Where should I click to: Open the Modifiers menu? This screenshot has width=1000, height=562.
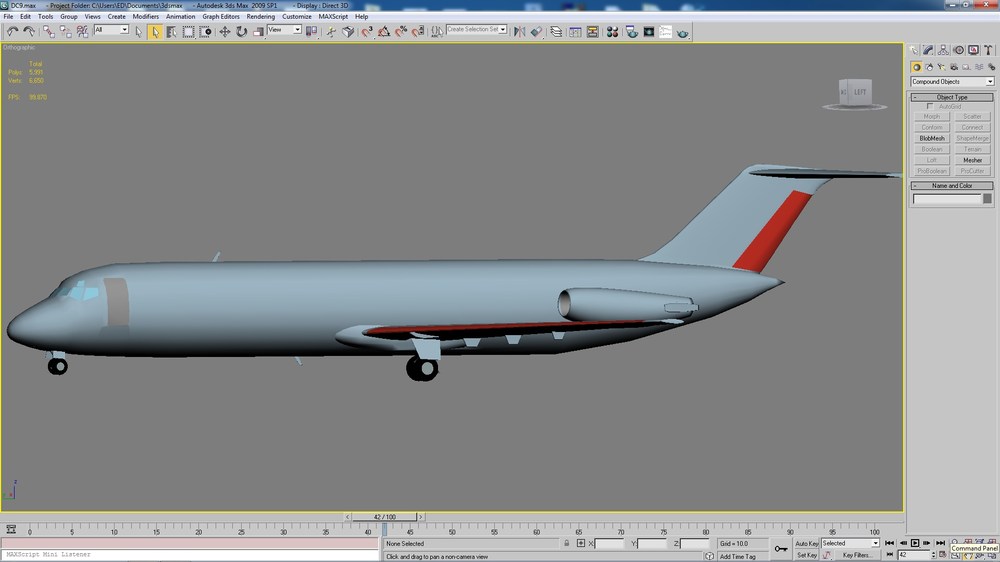(145, 17)
